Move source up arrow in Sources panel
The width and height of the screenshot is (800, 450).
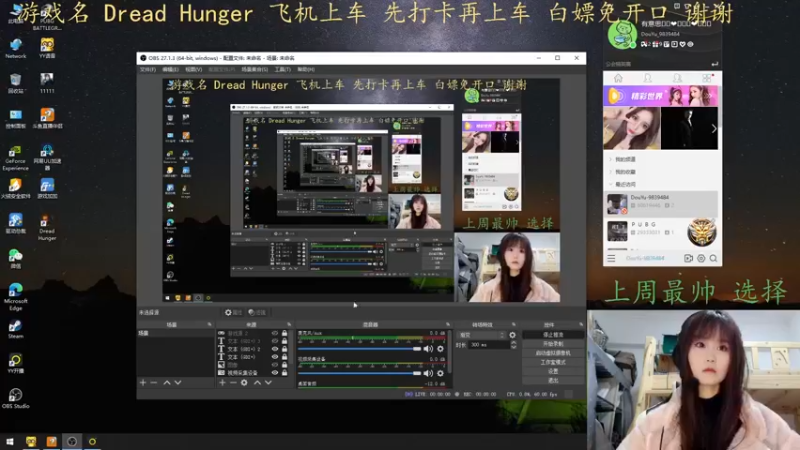(x=257, y=383)
